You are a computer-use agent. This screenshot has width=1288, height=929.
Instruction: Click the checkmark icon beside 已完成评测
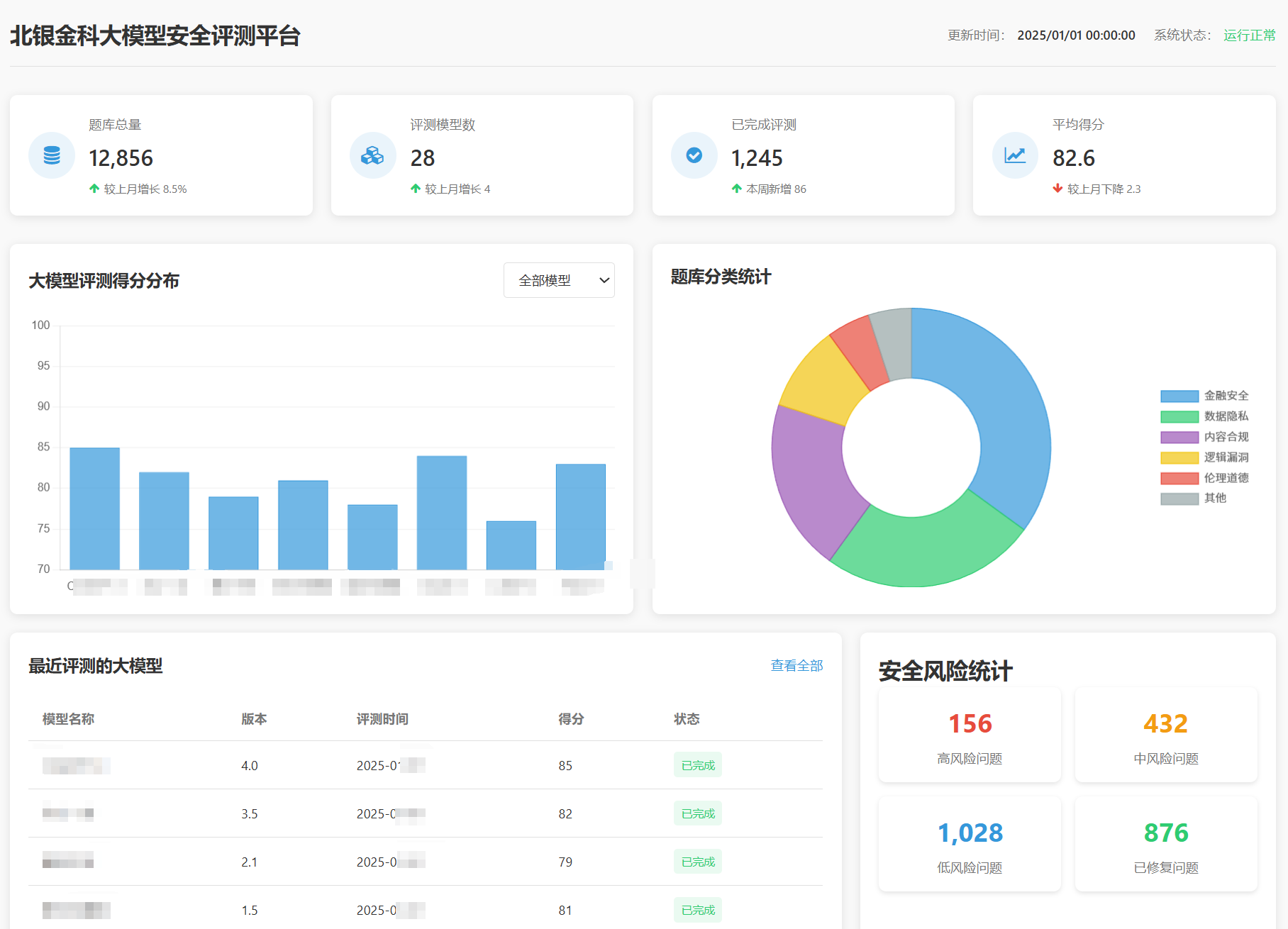click(694, 155)
